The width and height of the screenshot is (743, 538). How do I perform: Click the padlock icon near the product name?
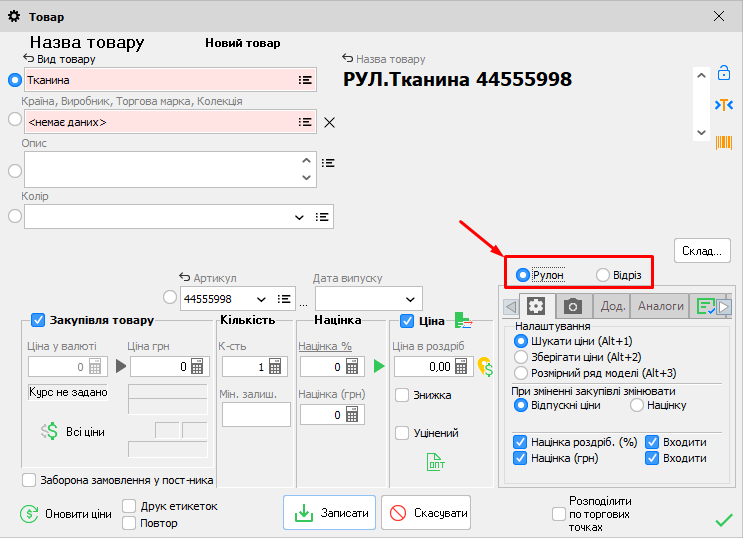tap(723, 73)
